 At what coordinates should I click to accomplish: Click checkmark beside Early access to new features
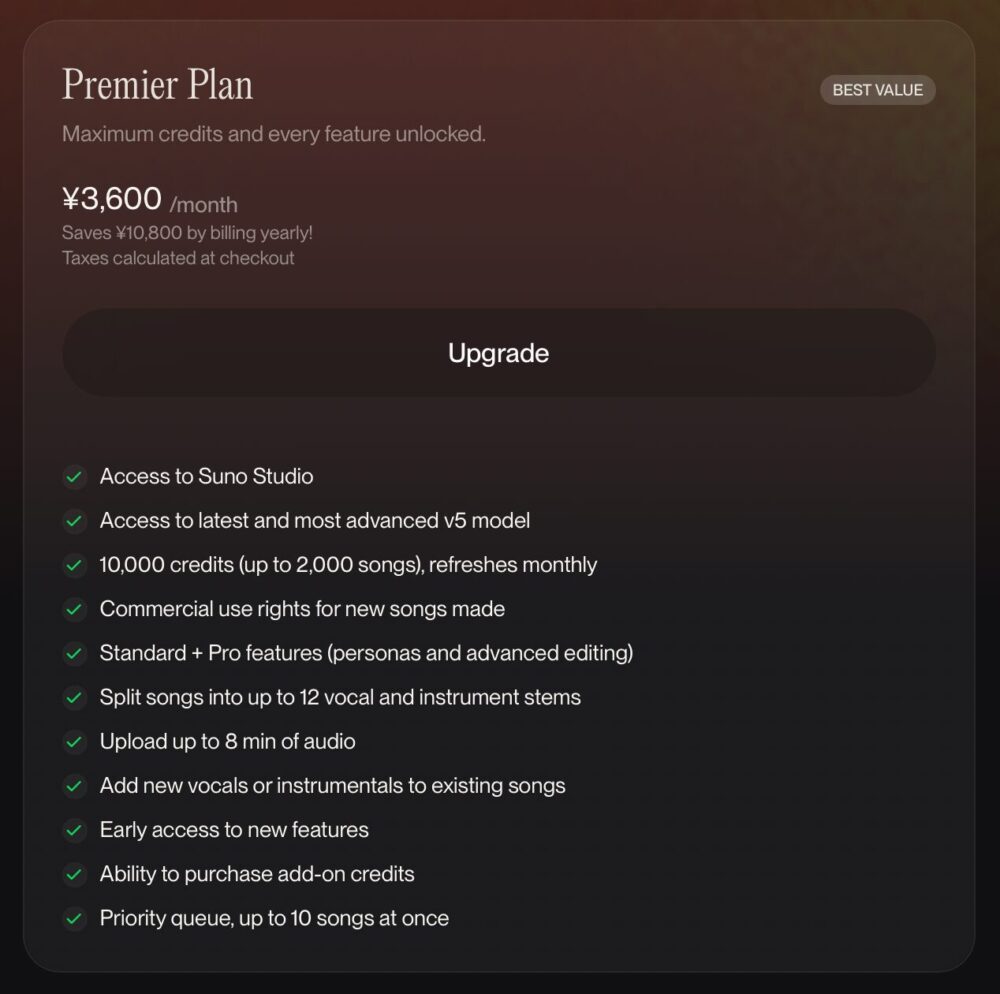[x=74, y=830]
